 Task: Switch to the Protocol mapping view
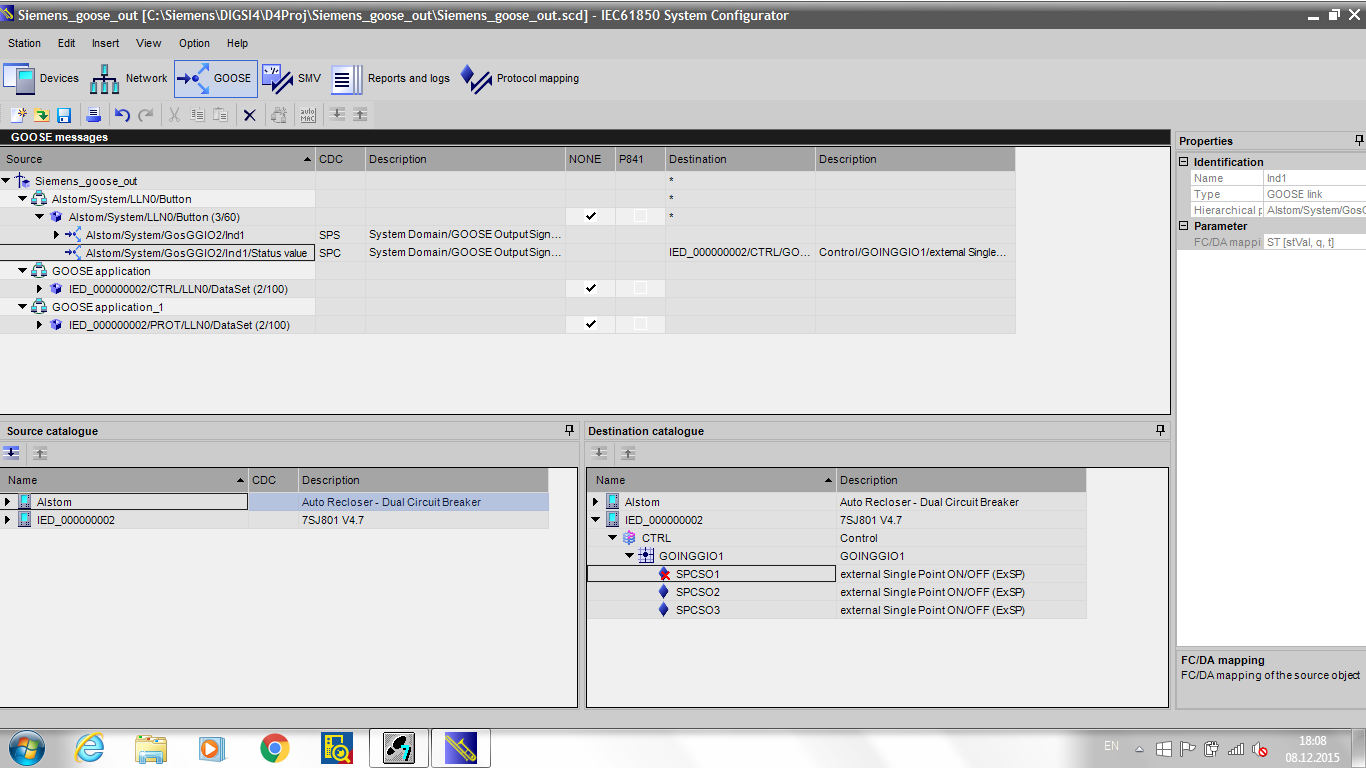tap(520, 78)
